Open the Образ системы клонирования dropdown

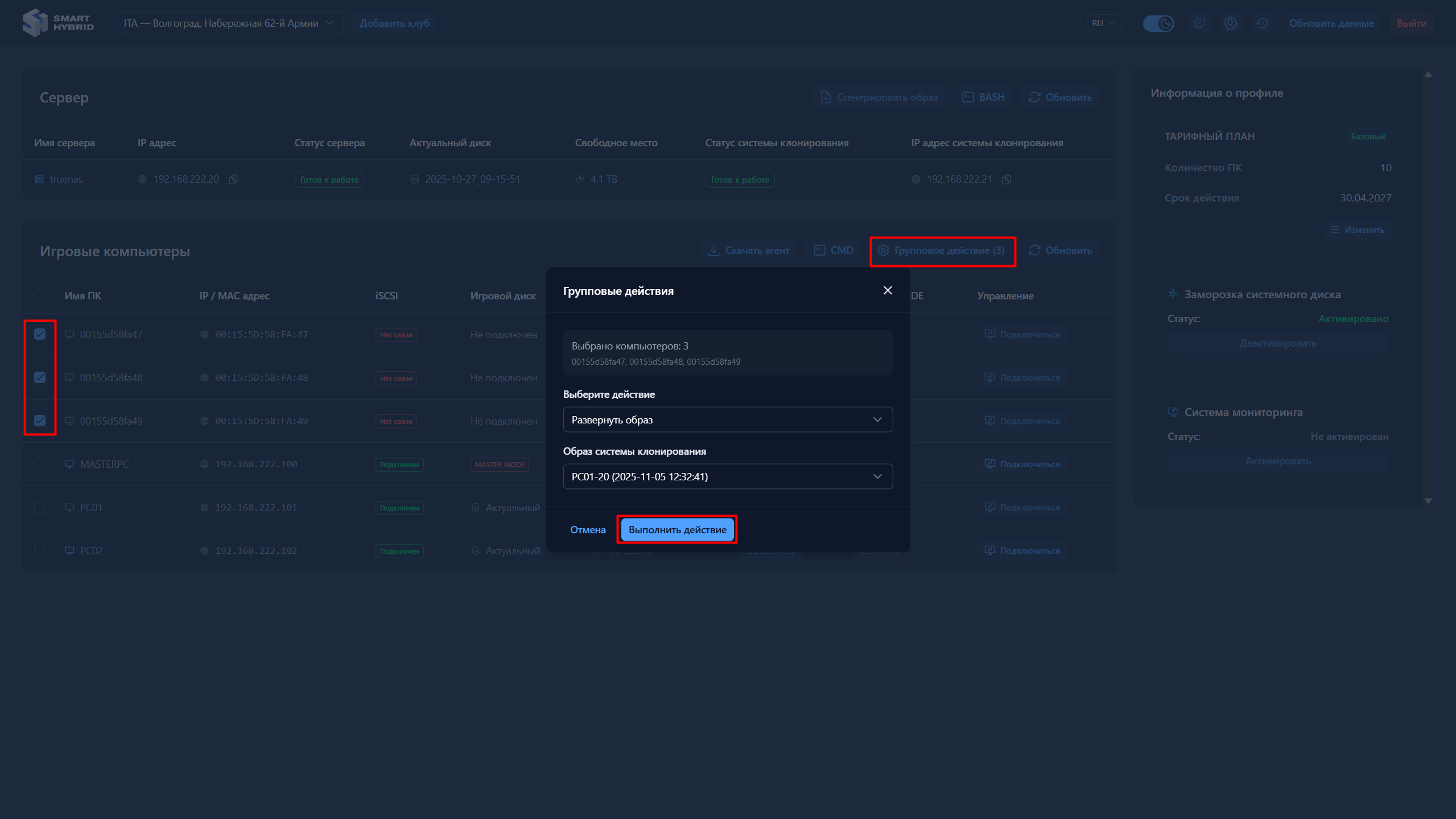[727, 476]
